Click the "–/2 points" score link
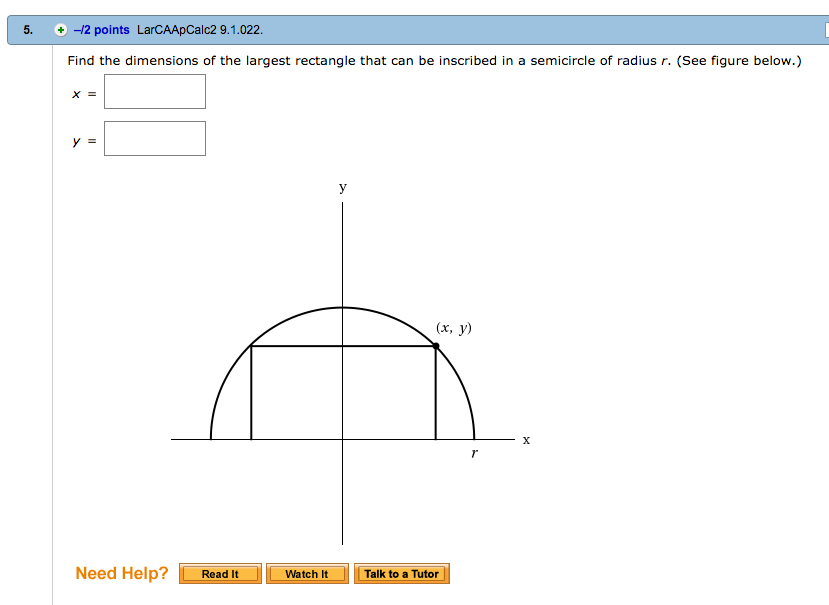This screenshot has width=829, height=605. click(101, 30)
